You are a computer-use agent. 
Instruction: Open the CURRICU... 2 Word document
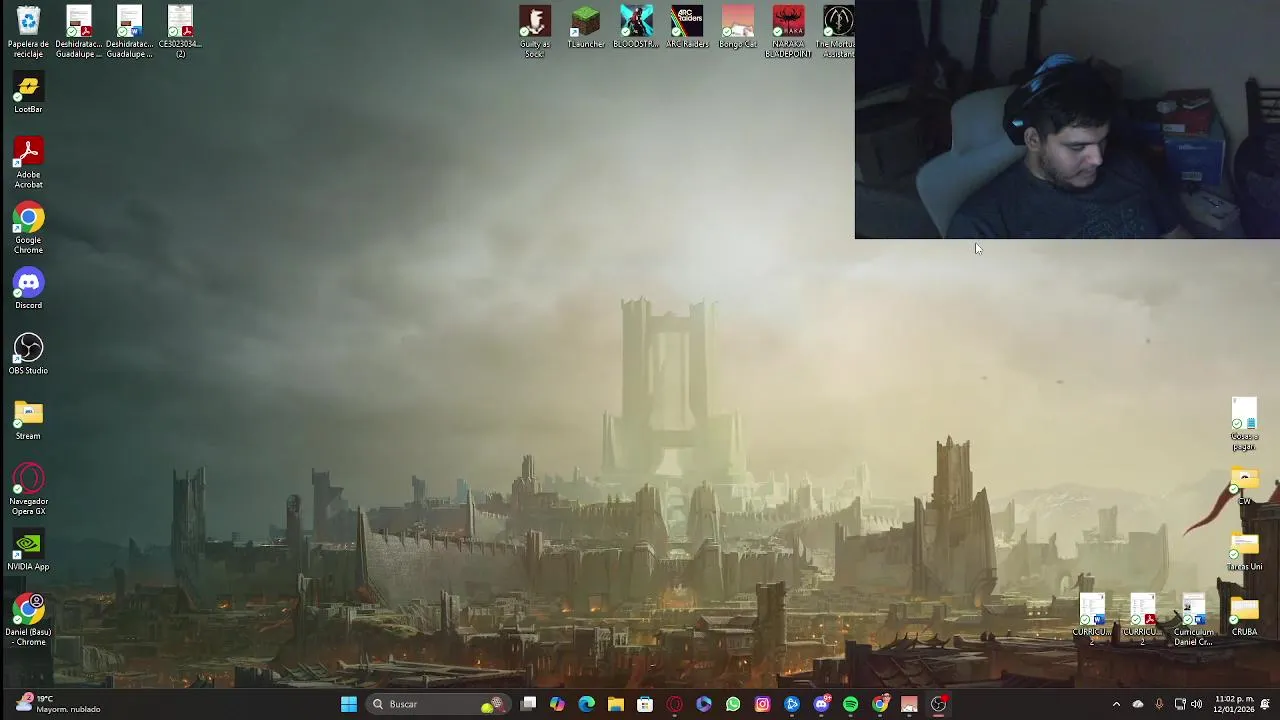1092,620
